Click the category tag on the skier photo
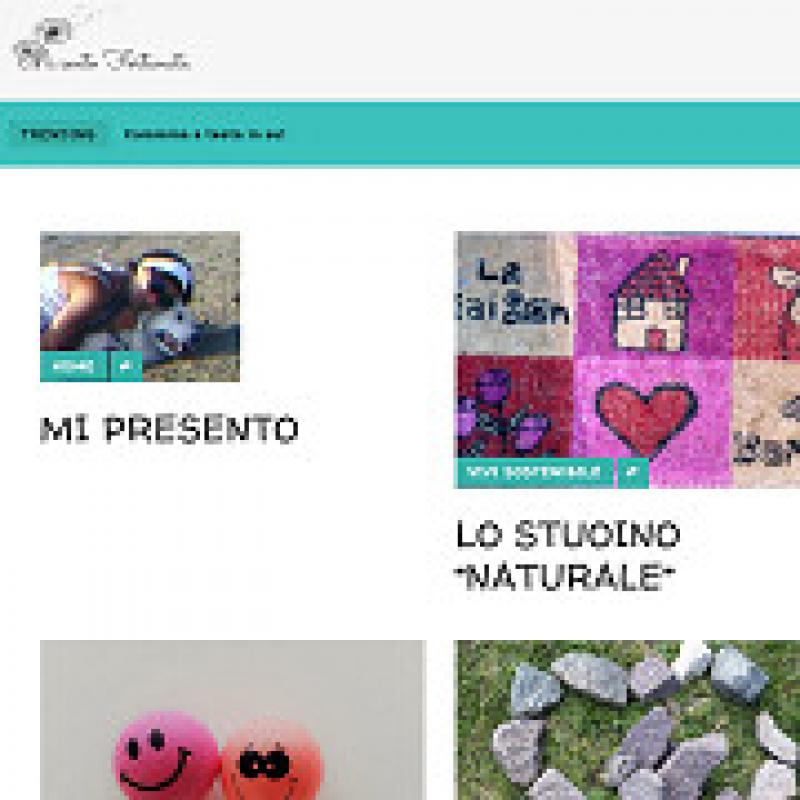The image size is (800, 800). click(x=73, y=366)
